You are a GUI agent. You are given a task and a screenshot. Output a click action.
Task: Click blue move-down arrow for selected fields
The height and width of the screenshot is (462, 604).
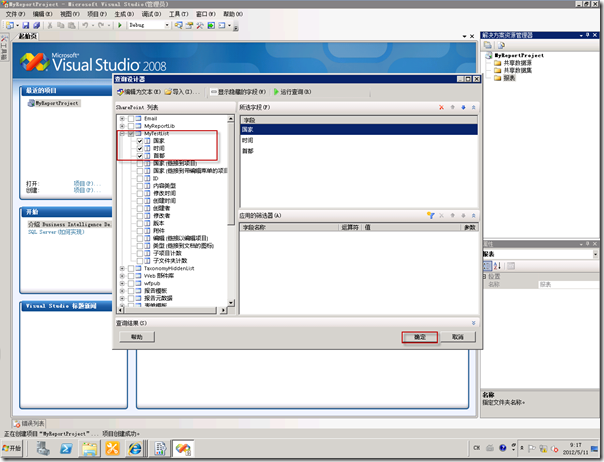(x=463, y=108)
